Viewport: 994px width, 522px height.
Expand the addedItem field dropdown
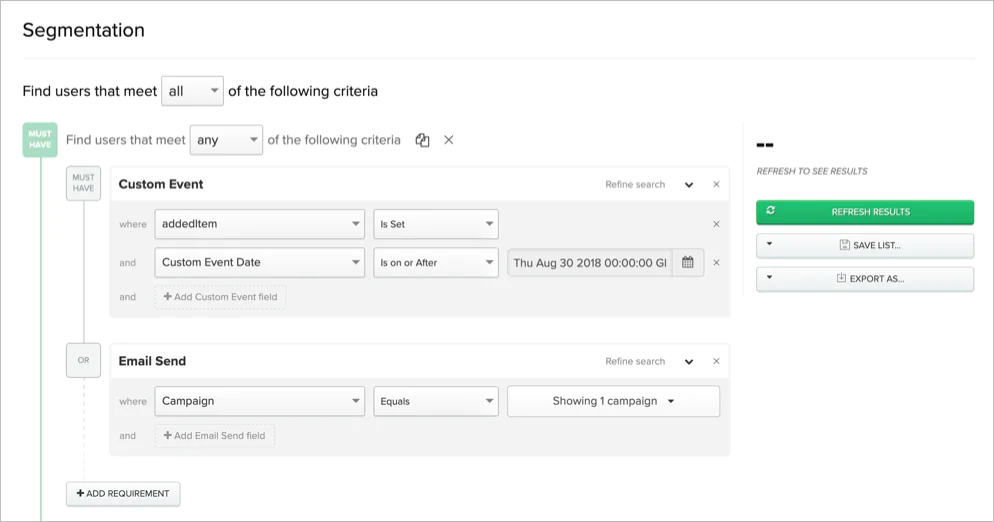tap(259, 224)
